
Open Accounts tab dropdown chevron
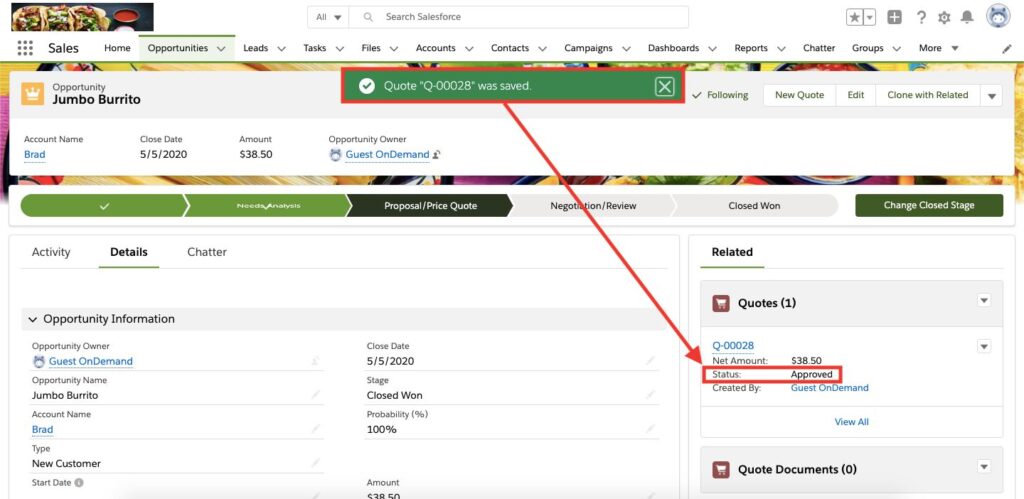[x=468, y=48]
